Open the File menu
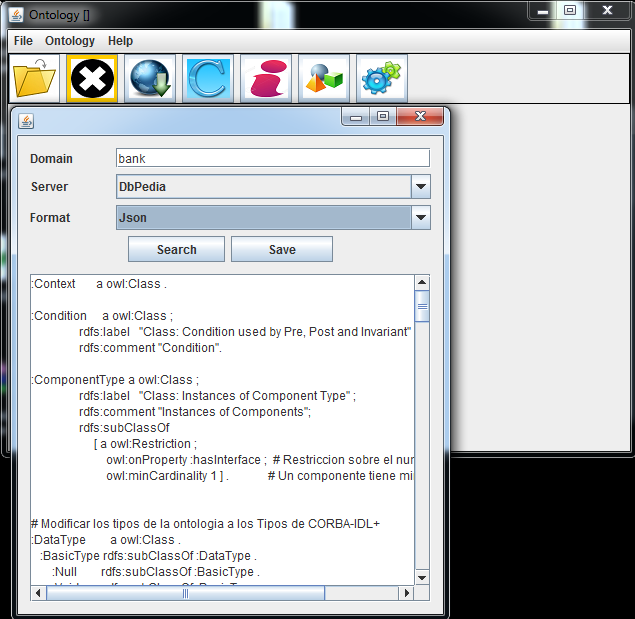The image size is (635, 619). [x=23, y=41]
